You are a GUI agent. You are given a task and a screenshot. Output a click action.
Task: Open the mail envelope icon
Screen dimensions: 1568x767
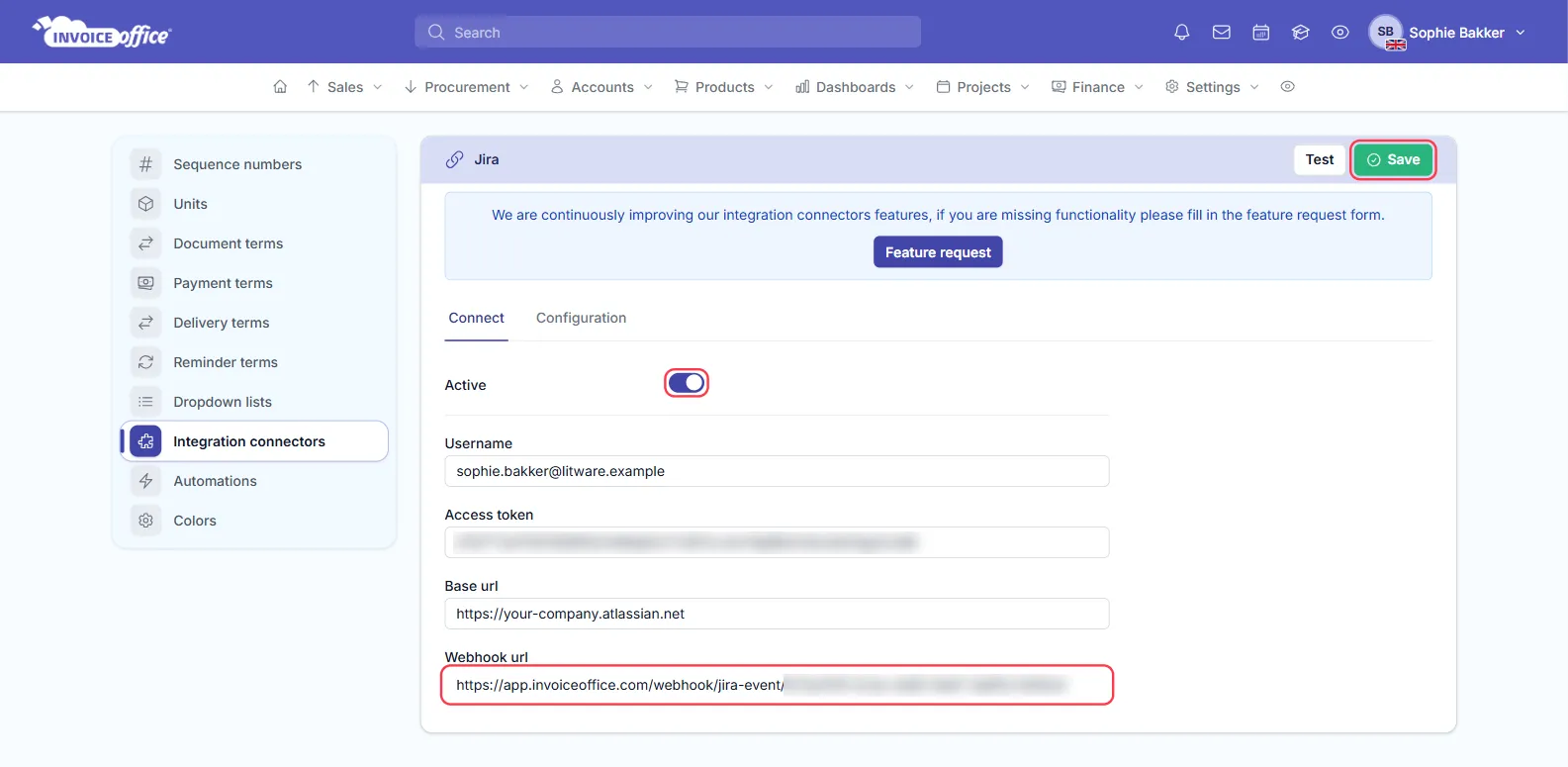1221,33
